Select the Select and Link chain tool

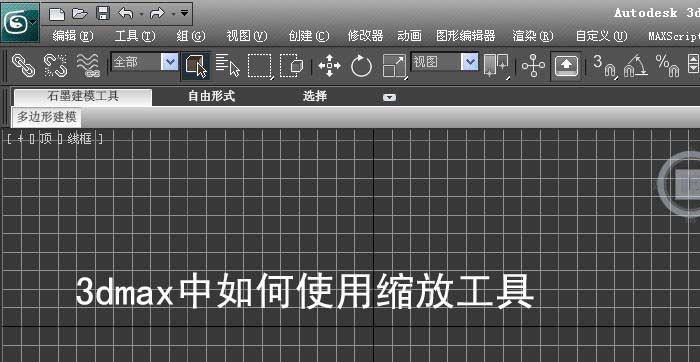[x=23, y=66]
